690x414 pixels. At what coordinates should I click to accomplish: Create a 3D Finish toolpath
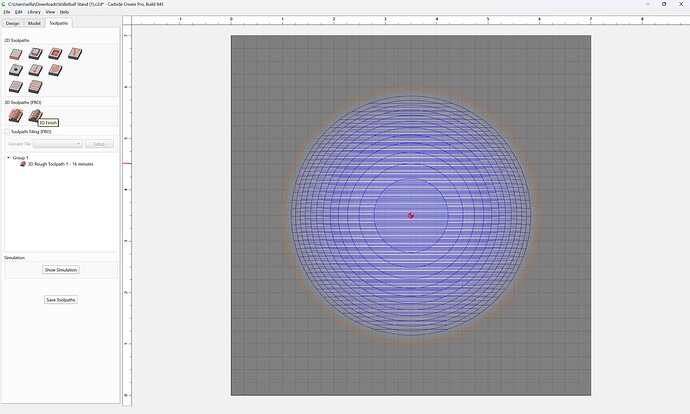35,116
